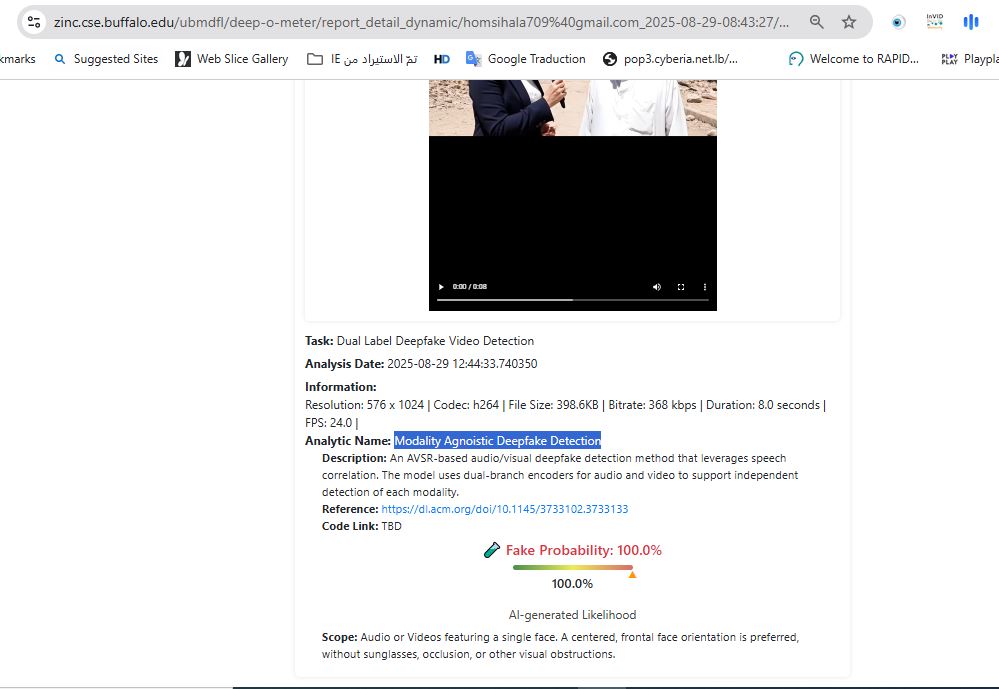The width and height of the screenshot is (999, 689).
Task: Bookmark this page with the star icon
Action: (x=849, y=22)
